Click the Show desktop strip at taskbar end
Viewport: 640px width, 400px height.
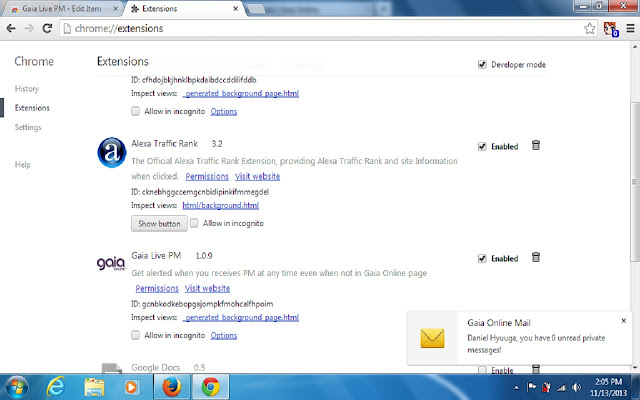637,387
